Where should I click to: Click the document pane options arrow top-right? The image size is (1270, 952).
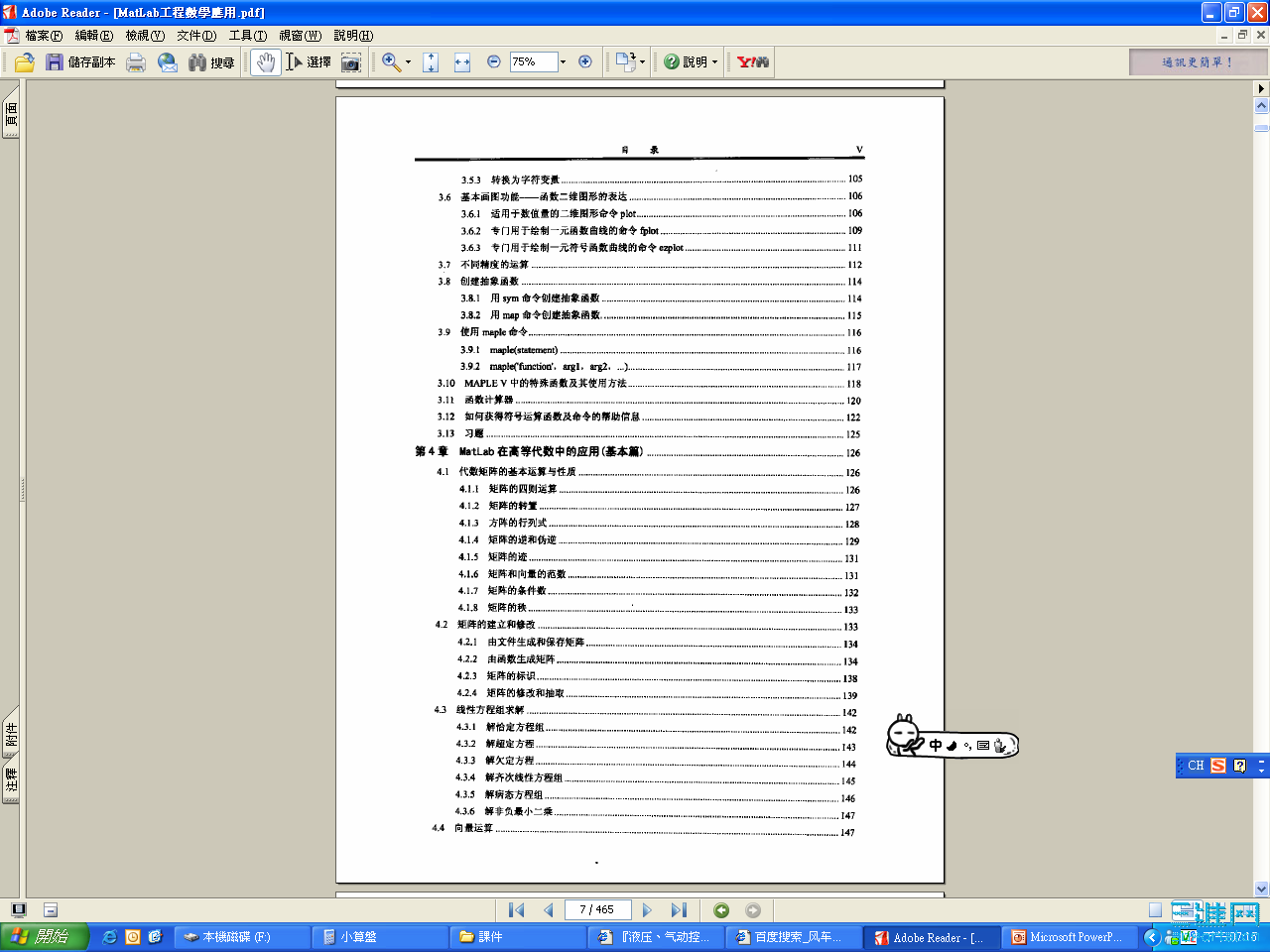[x=1261, y=88]
